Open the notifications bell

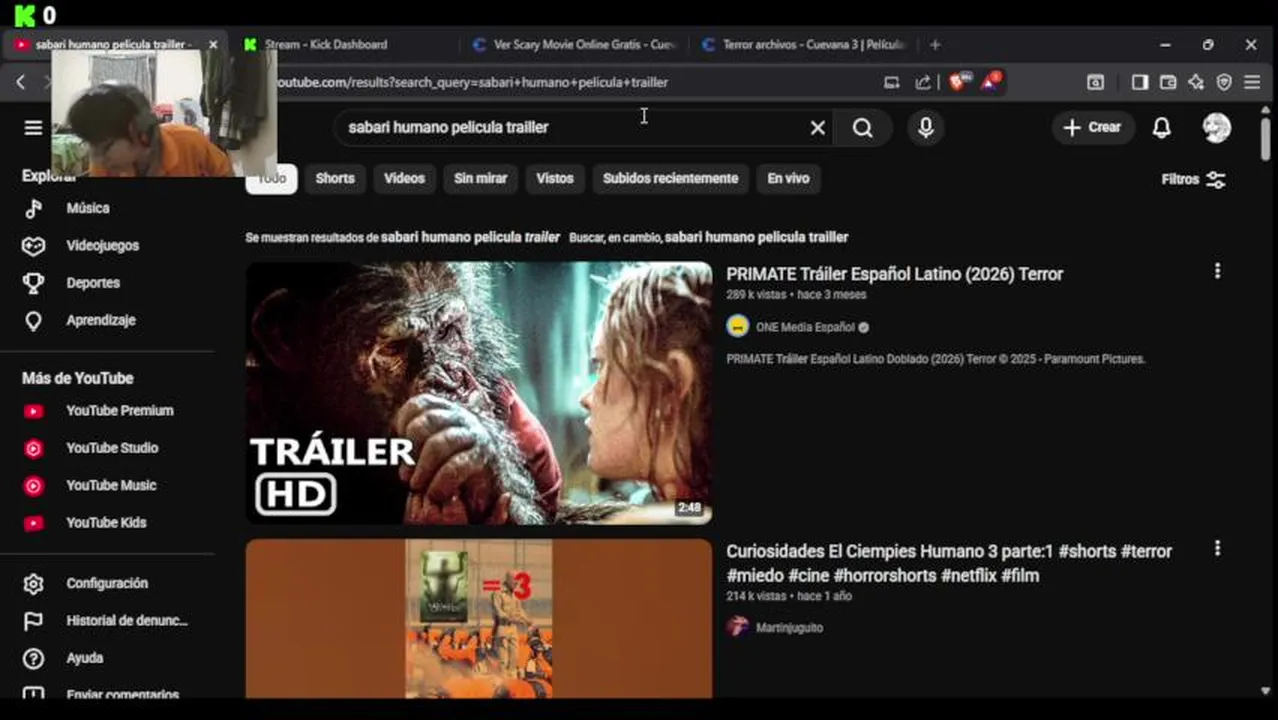point(1161,127)
